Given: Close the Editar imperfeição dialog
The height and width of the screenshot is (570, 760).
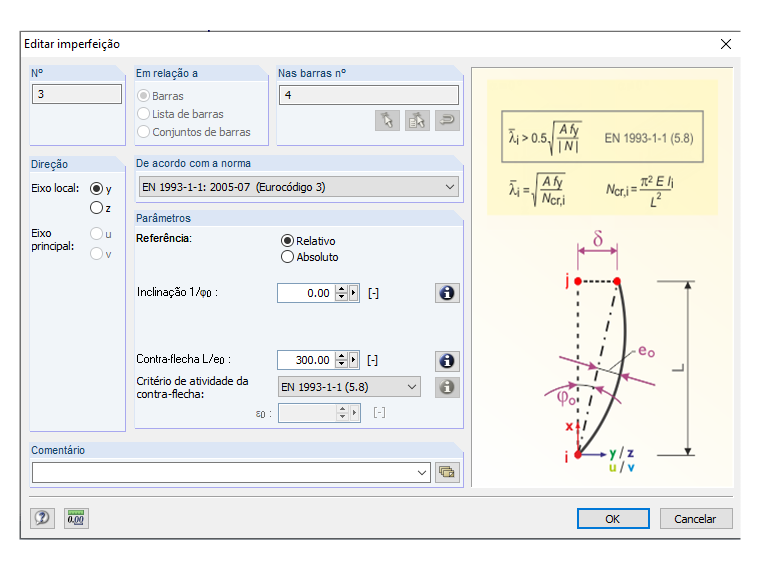Looking at the screenshot, I should [726, 44].
